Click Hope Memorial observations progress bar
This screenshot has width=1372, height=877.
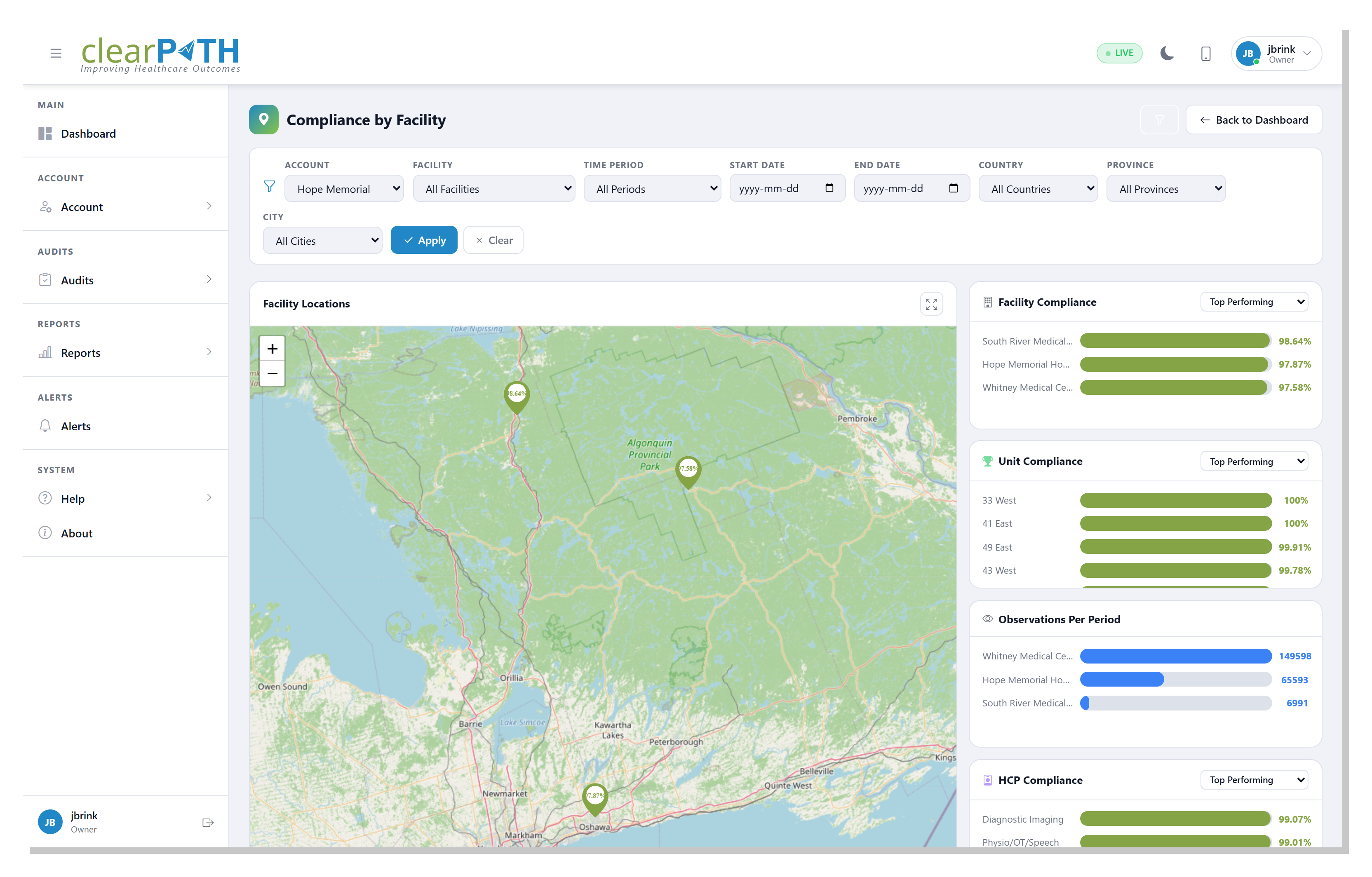(1175, 680)
